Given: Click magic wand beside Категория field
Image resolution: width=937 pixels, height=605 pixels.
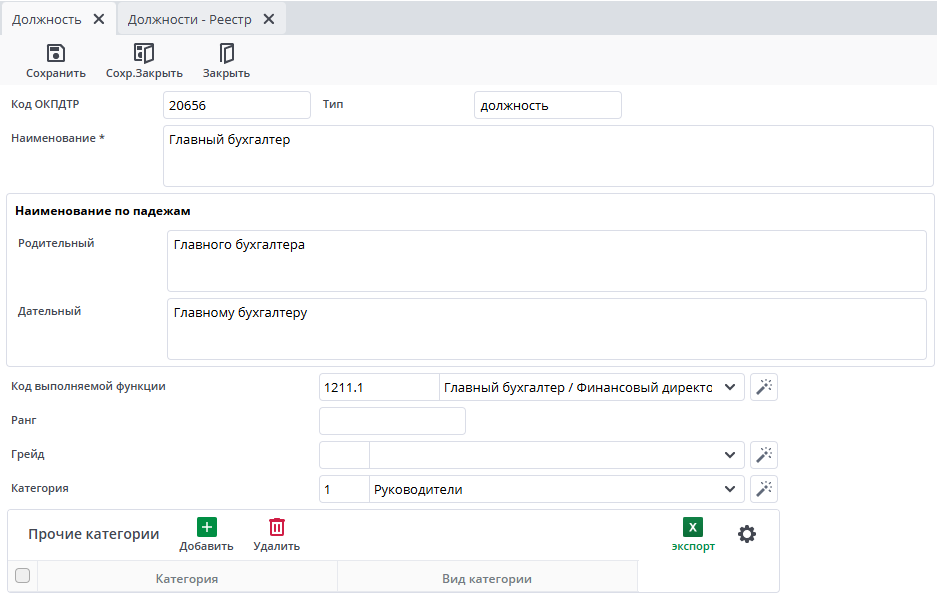Looking at the screenshot, I should (x=764, y=489).
